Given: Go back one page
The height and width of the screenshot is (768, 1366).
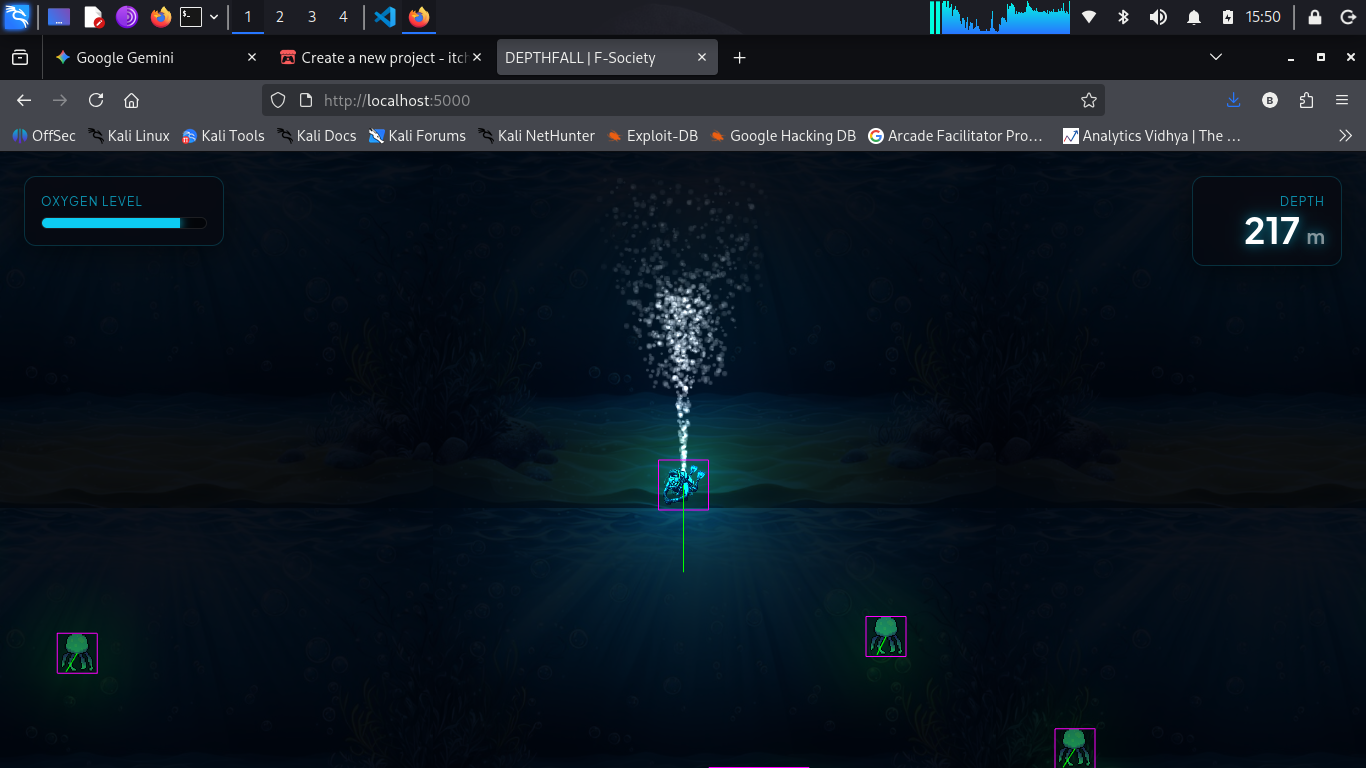Looking at the screenshot, I should (24, 100).
